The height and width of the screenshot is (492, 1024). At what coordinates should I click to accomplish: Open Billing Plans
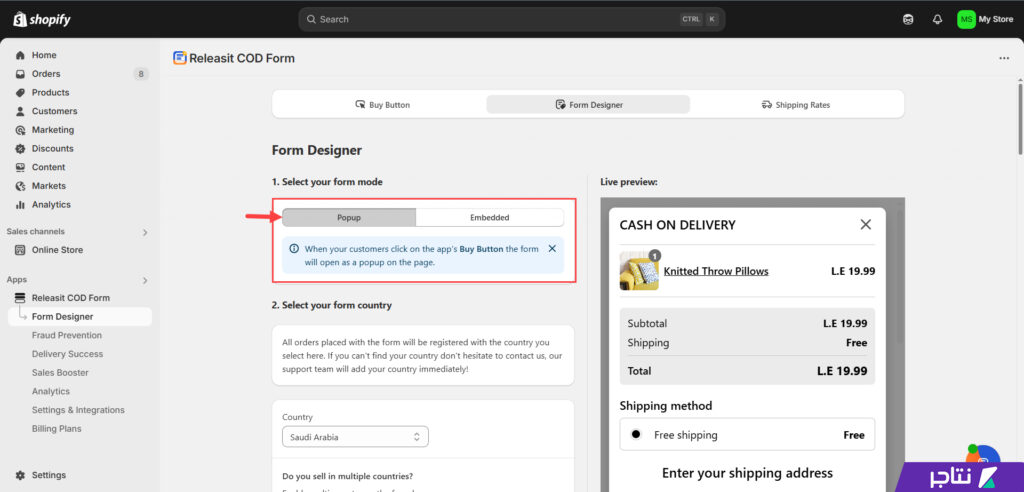[x=57, y=429]
